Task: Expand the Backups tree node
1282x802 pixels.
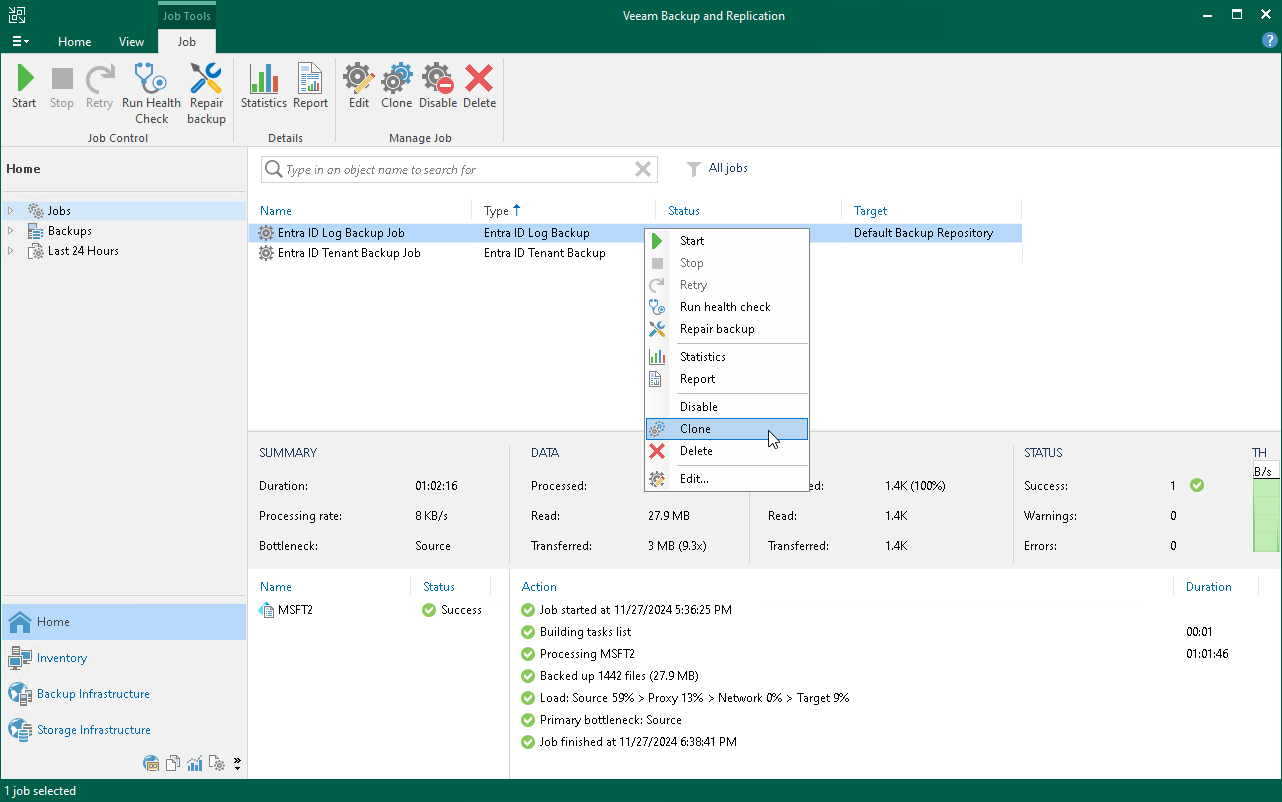Action: (x=12, y=231)
